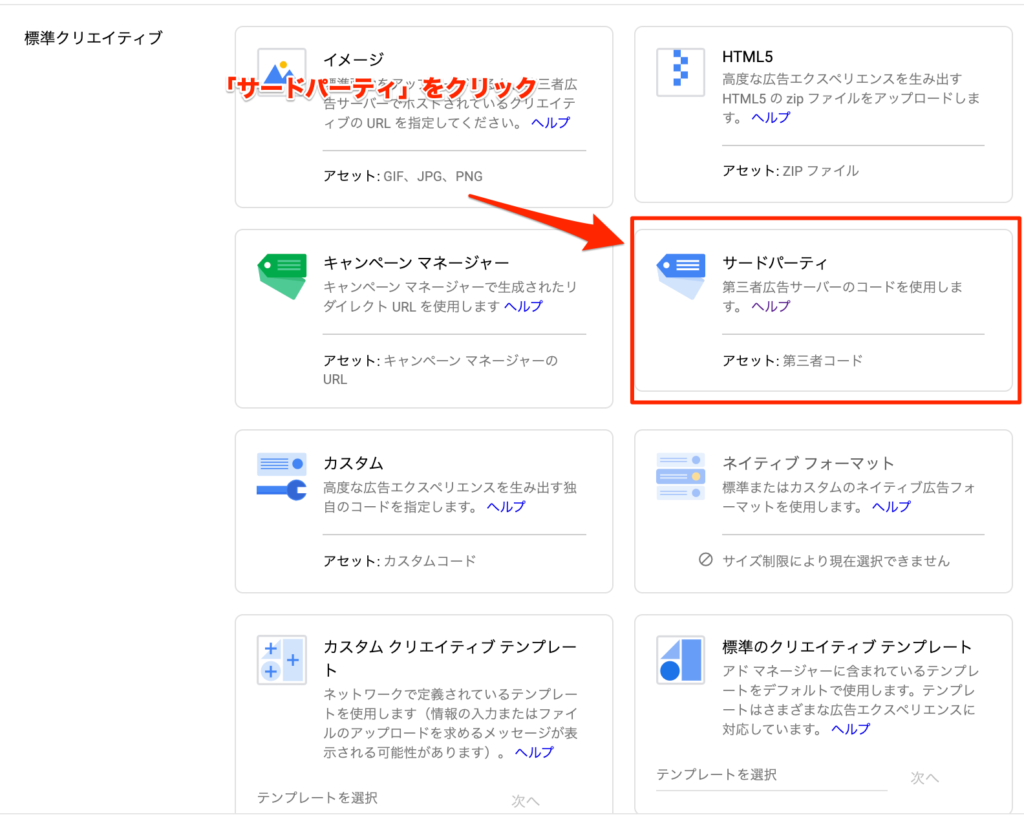Click the size restriction prohibited icon
Viewport: 1024px width, 821px height.
(x=705, y=560)
